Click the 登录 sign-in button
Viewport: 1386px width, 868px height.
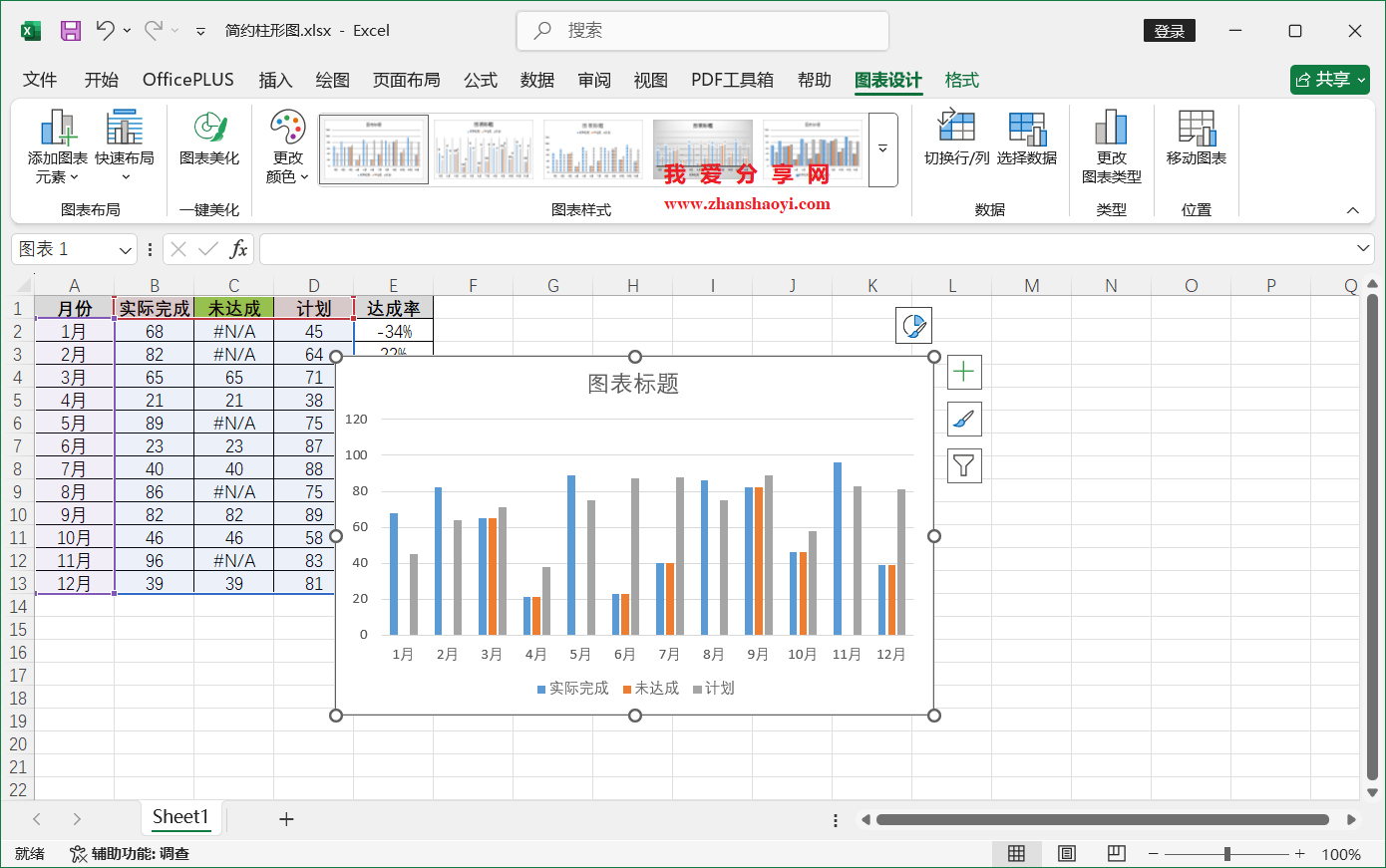(1169, 30)
